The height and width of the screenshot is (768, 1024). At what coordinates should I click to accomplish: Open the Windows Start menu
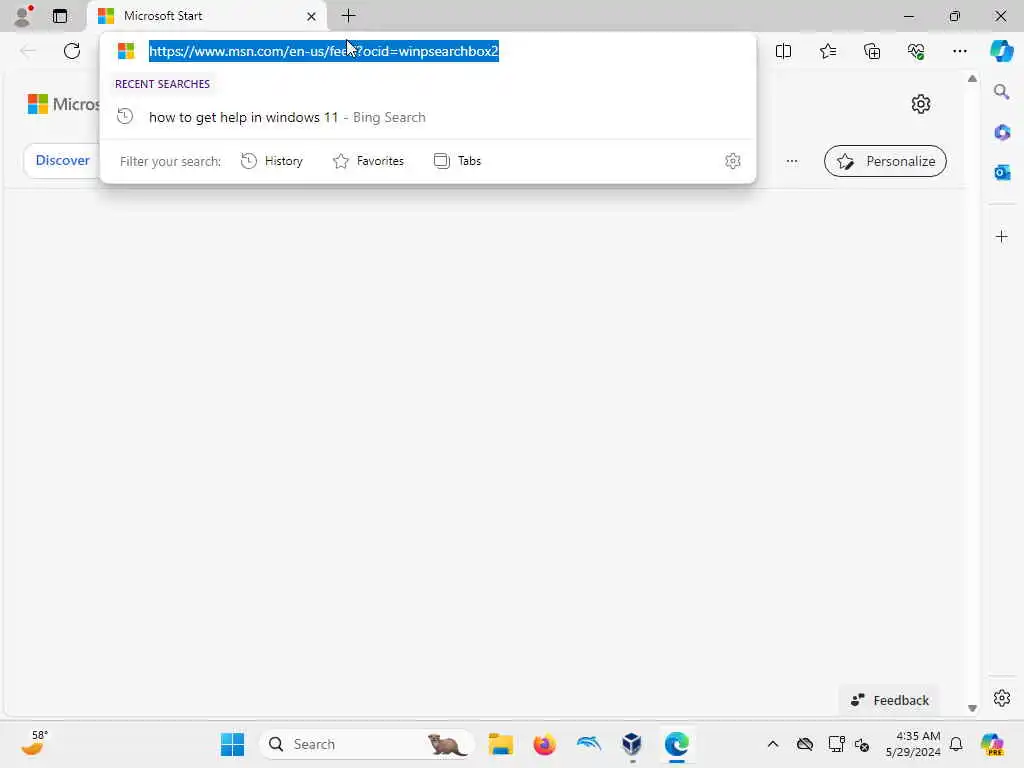(232, 744)
